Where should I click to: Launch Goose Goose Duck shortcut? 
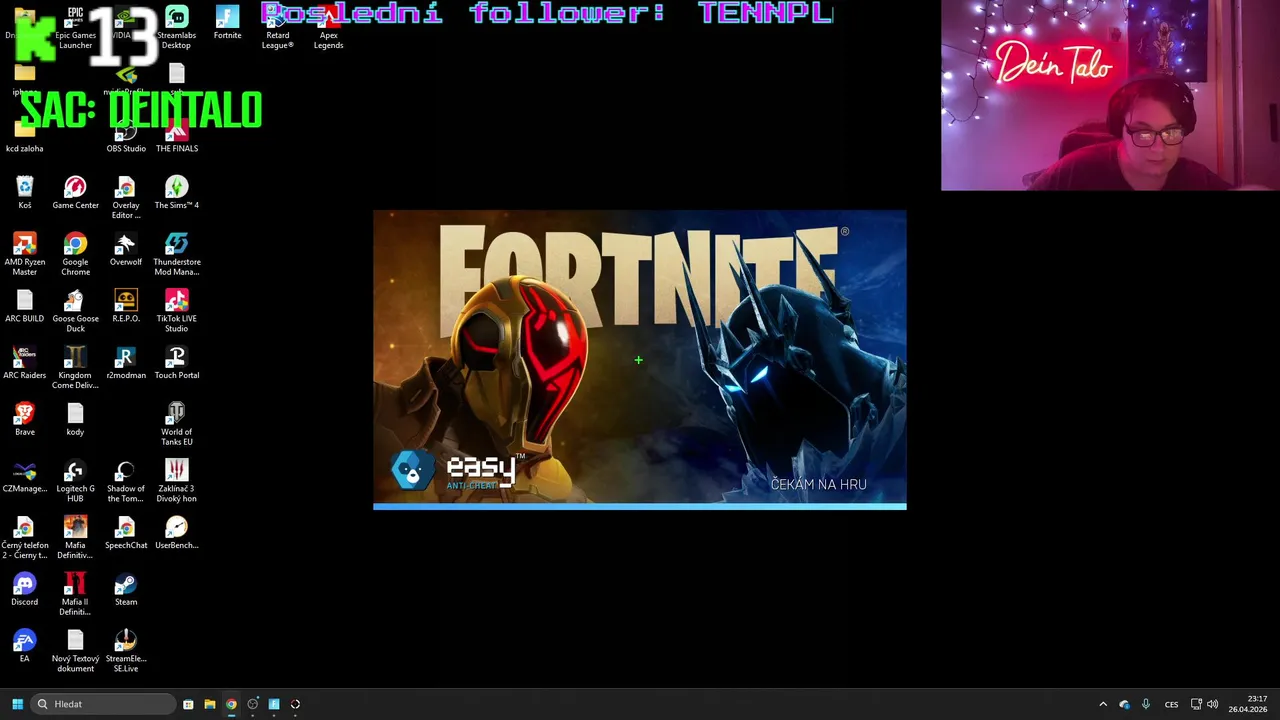point(75,312)
